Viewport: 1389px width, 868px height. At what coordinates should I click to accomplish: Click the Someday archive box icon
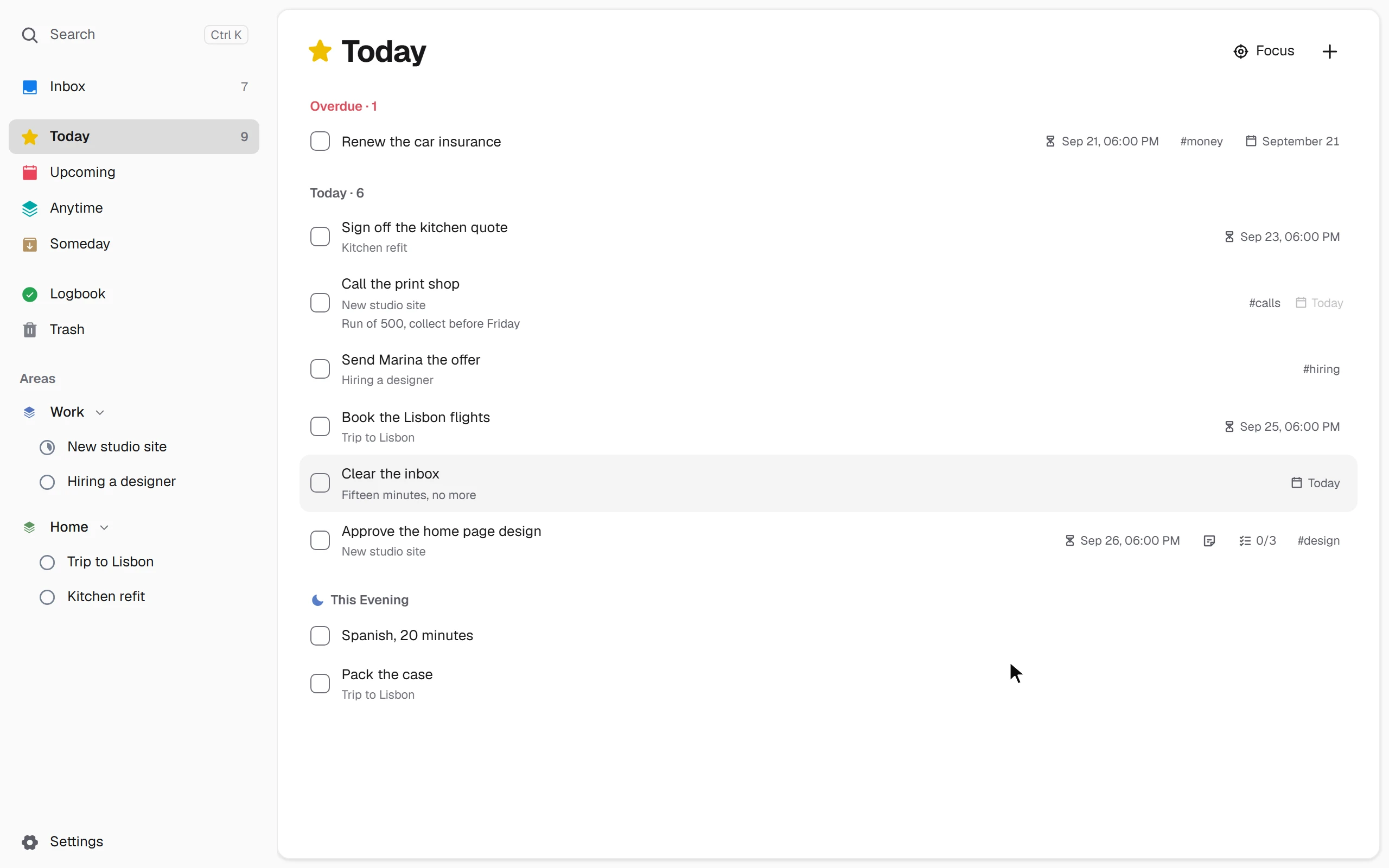29,245
